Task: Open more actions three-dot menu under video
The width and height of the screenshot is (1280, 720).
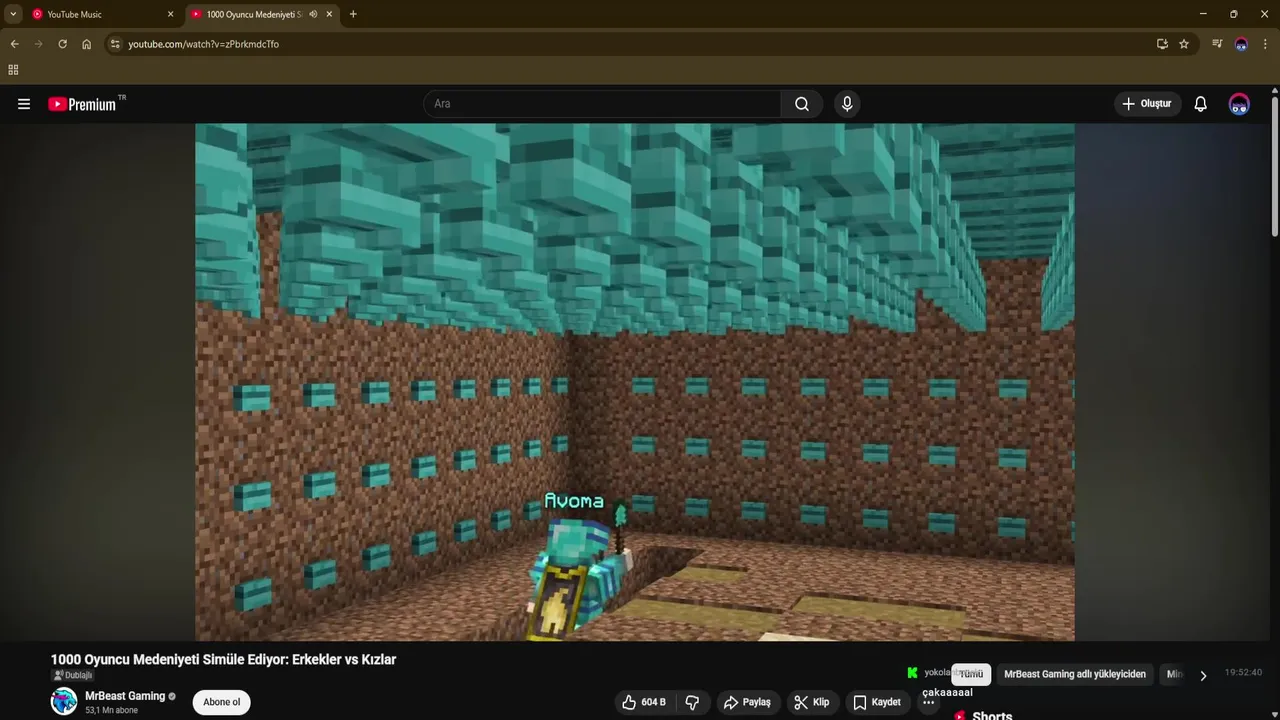Action: pyautogui.click(x=929, y=703)
